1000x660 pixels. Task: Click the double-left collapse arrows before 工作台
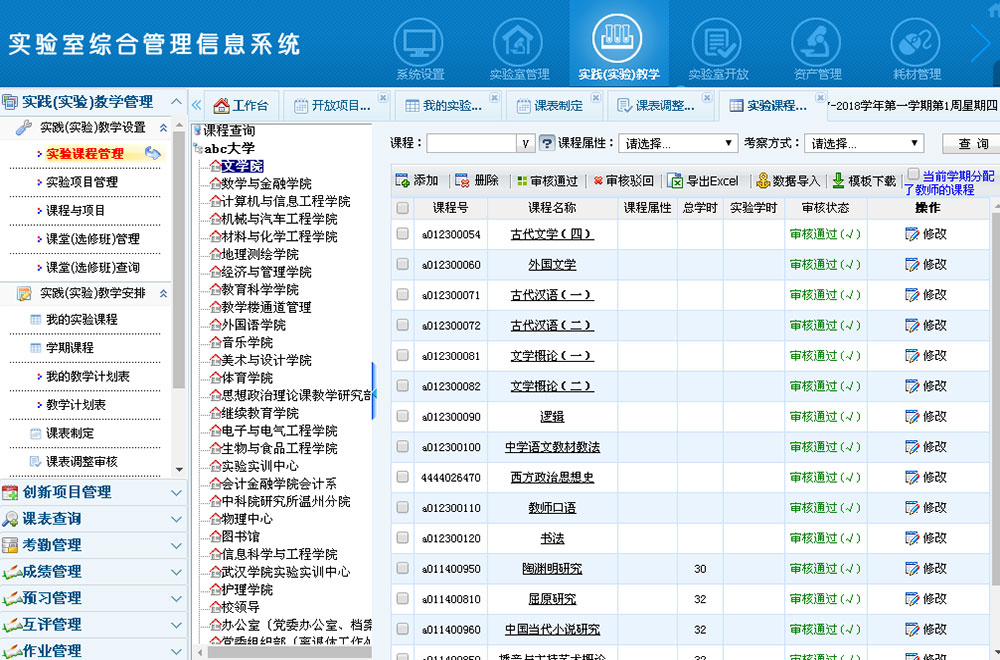196,105
